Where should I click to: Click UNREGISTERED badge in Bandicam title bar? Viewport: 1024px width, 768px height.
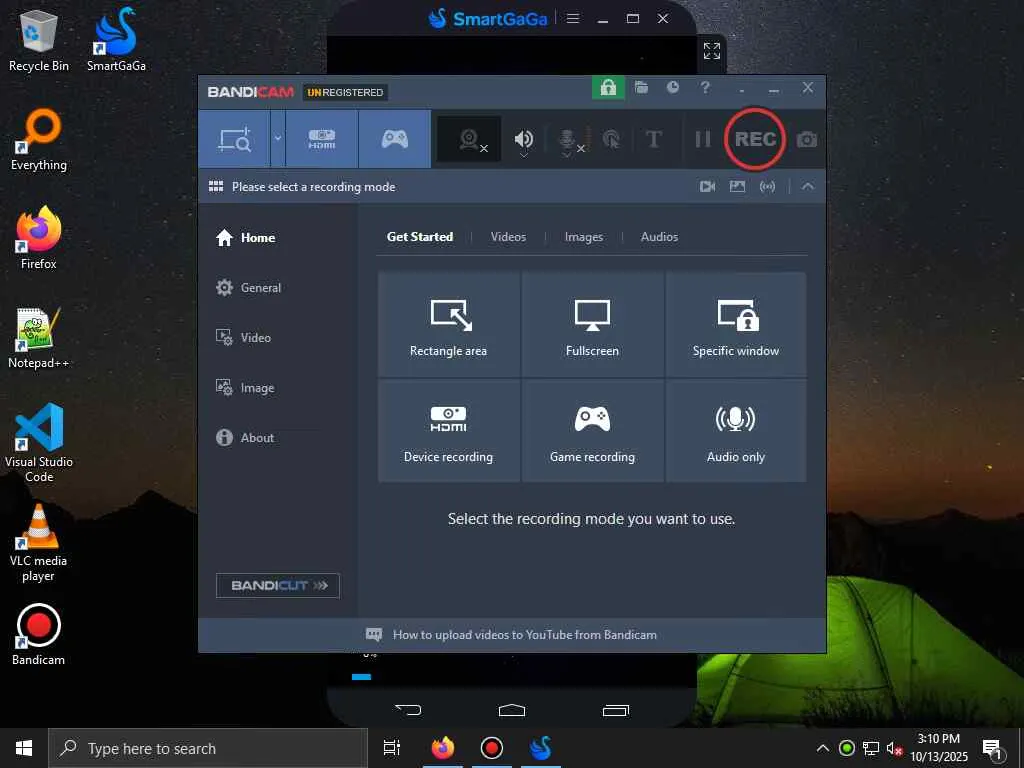click(x=345, y=93)
